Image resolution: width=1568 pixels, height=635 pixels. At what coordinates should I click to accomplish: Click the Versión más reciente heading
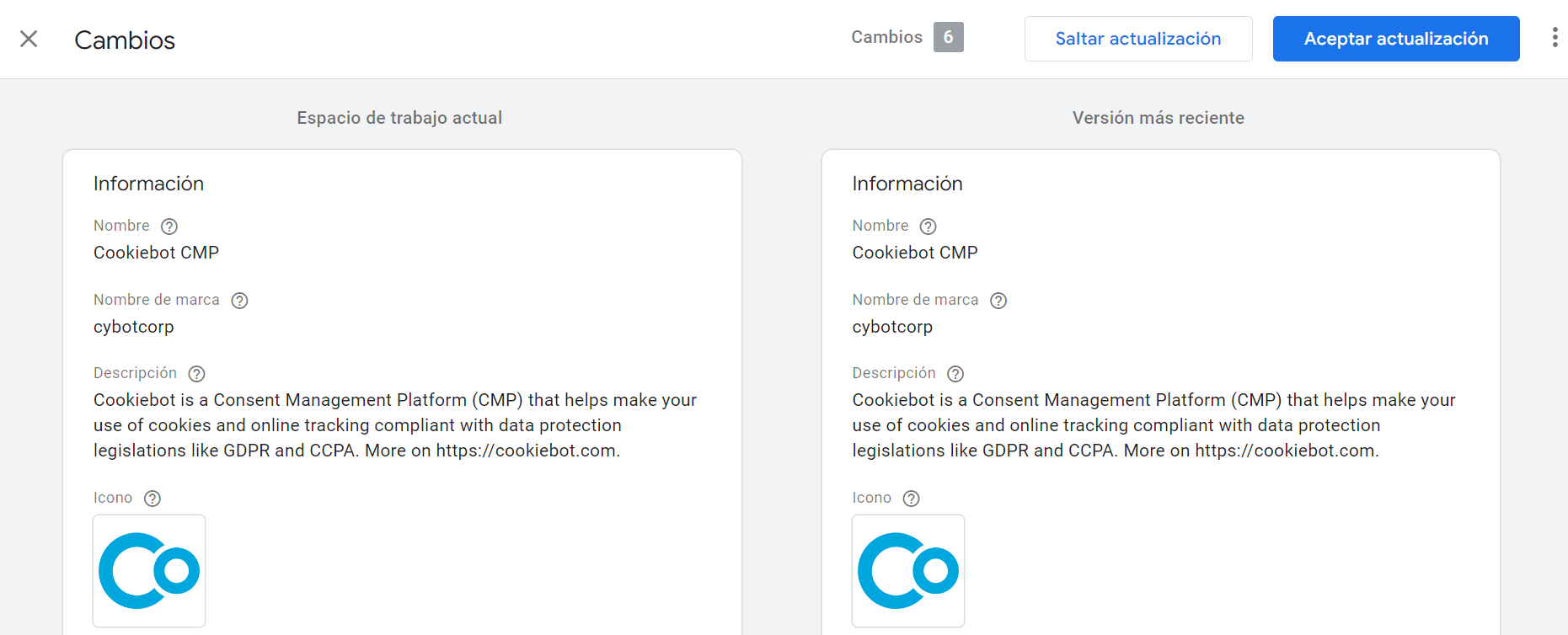tap(1159, 118)
